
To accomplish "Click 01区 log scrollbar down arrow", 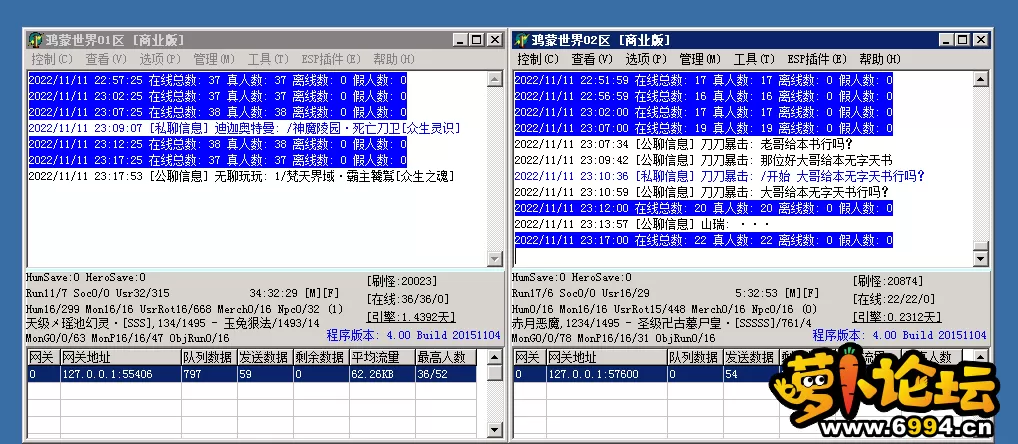I will point(495,259).
